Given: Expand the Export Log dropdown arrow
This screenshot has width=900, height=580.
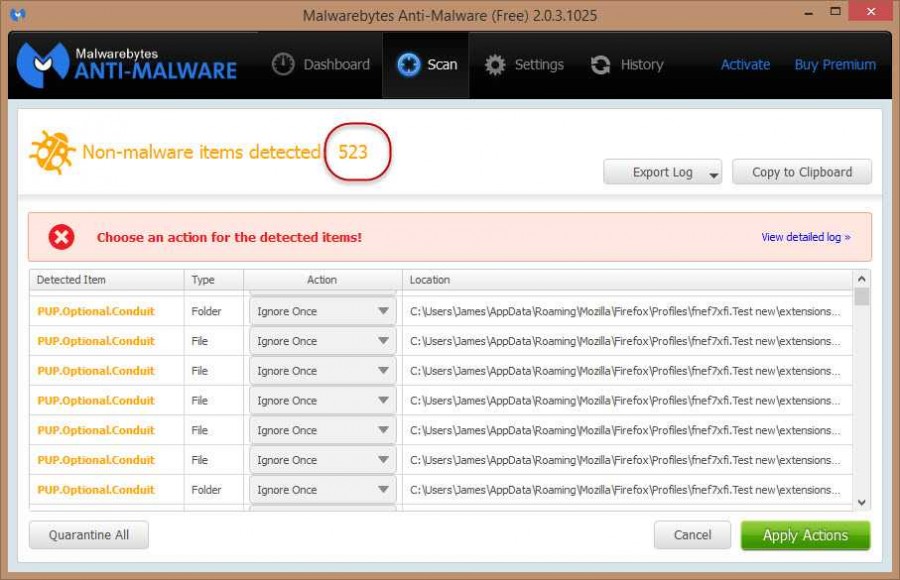Looking at the screenshot, I should point(713,175).
